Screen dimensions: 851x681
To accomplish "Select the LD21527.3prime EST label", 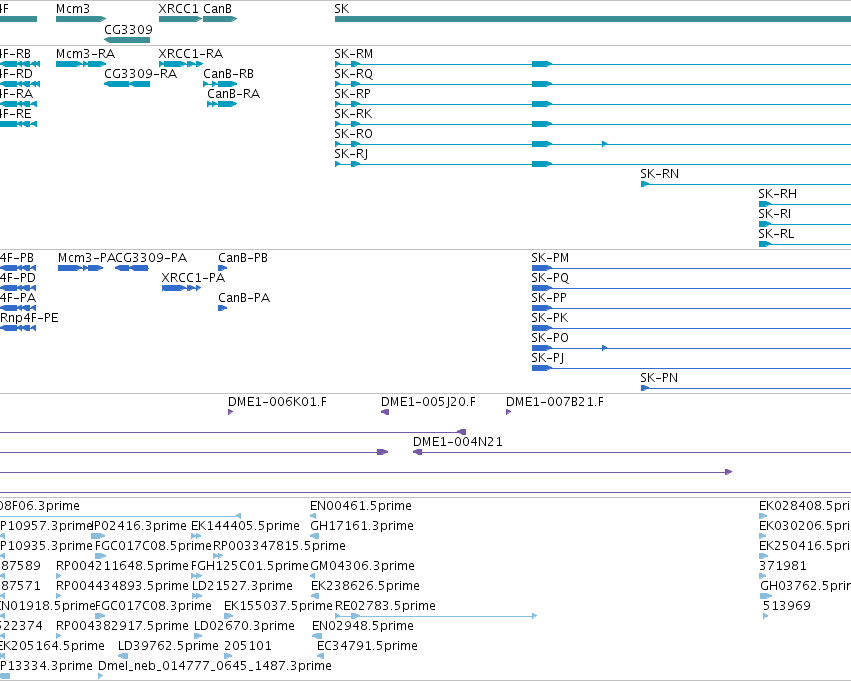I will point(243,586).
